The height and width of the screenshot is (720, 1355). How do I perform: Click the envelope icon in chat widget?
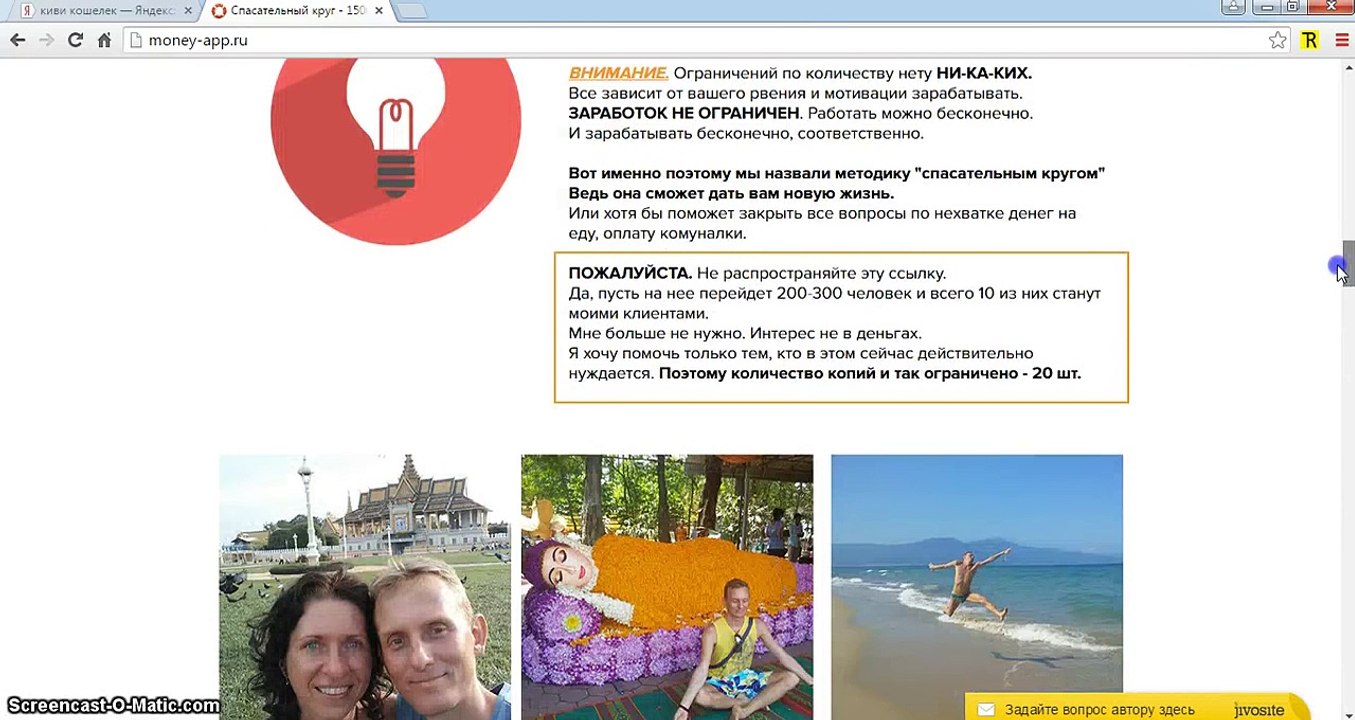tap(986, 710)
